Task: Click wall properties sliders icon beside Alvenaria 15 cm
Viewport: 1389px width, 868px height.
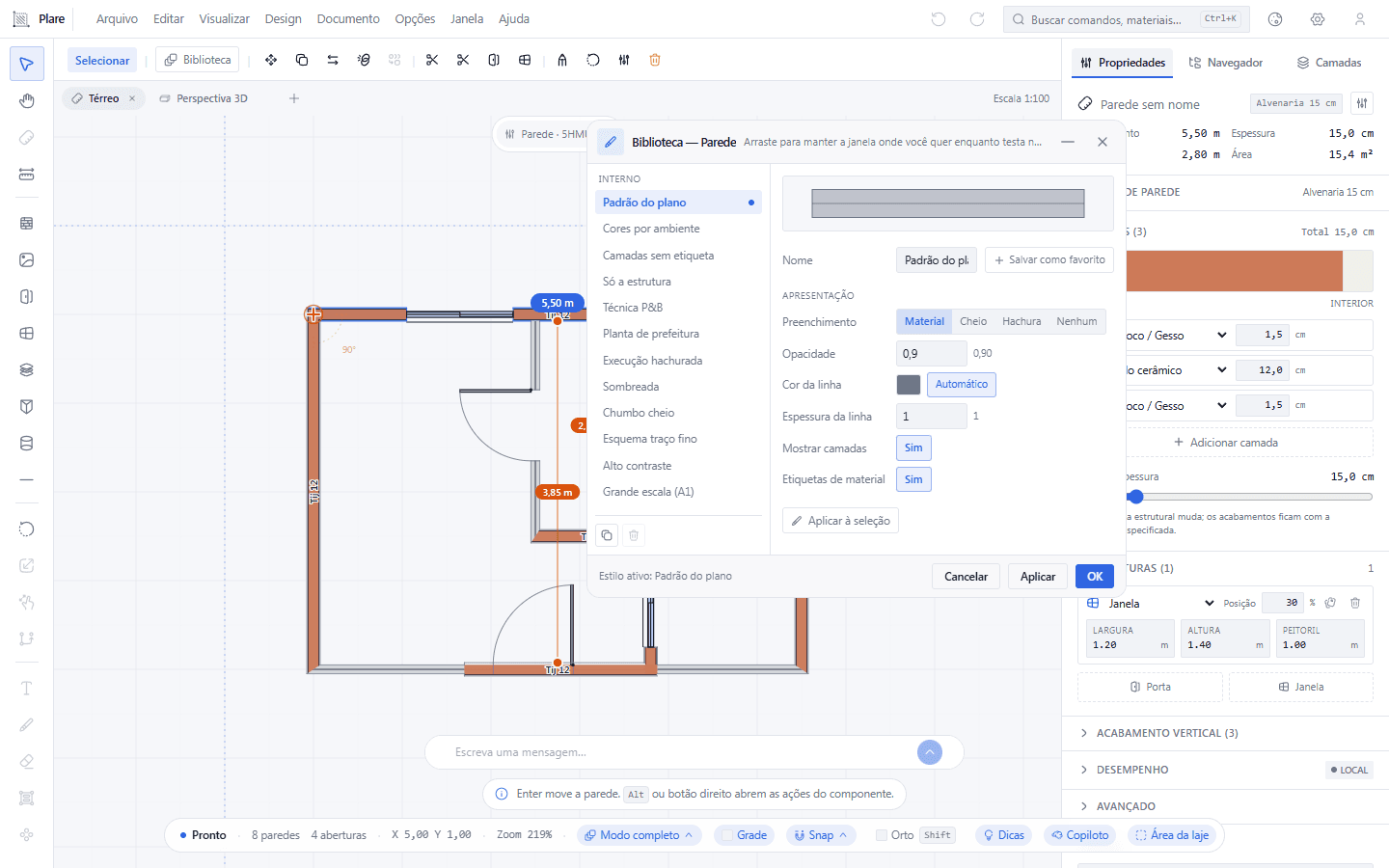Action: coord(1362,103)
